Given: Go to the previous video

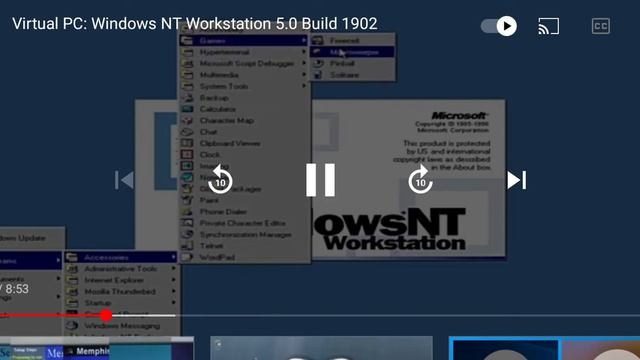Looking at the screenshot, I should click(x=124, y=180).
